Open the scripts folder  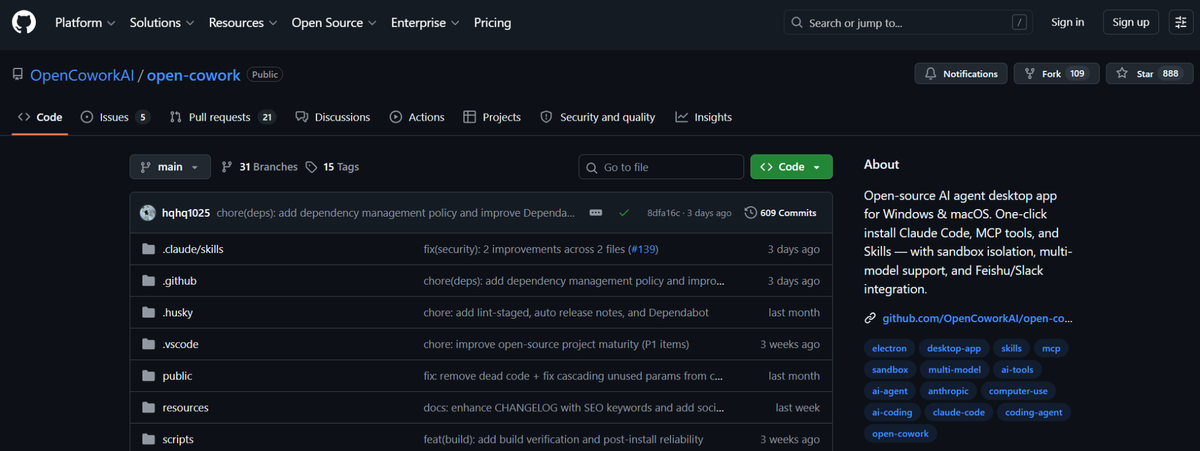(x=178, y=440)
